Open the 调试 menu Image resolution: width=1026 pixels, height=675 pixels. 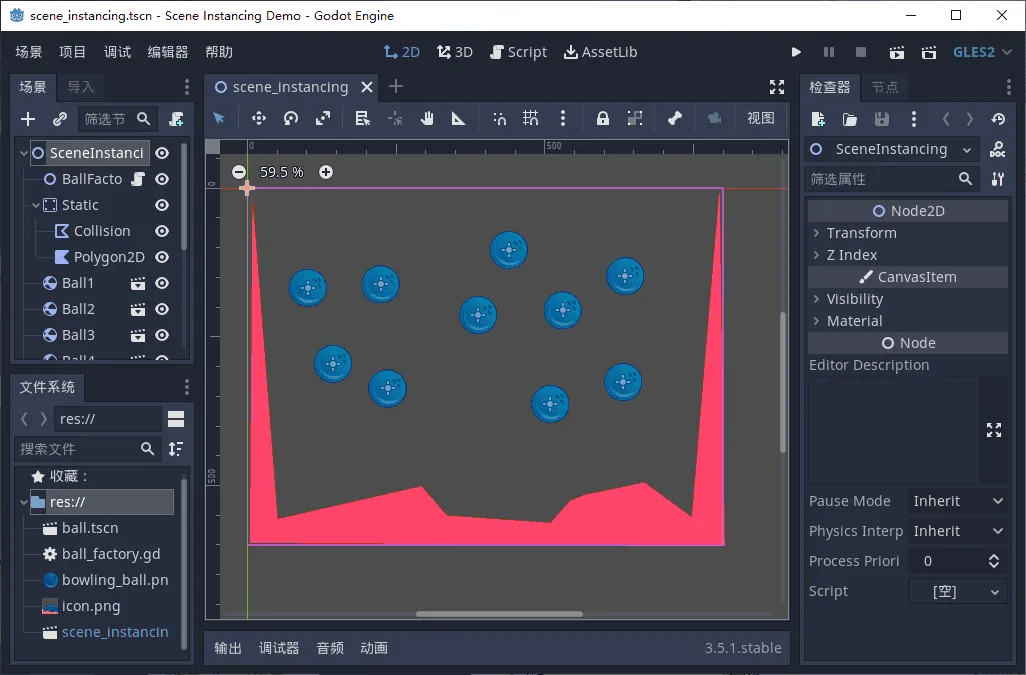point(117,52)
